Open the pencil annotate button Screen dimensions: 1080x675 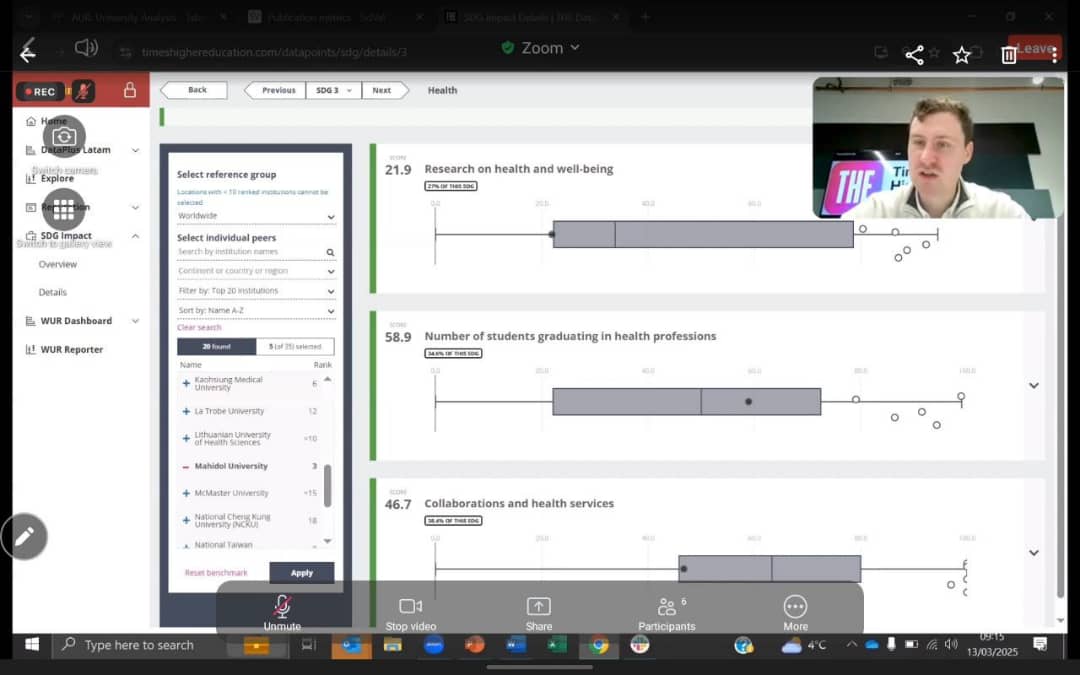click(25, 537)
